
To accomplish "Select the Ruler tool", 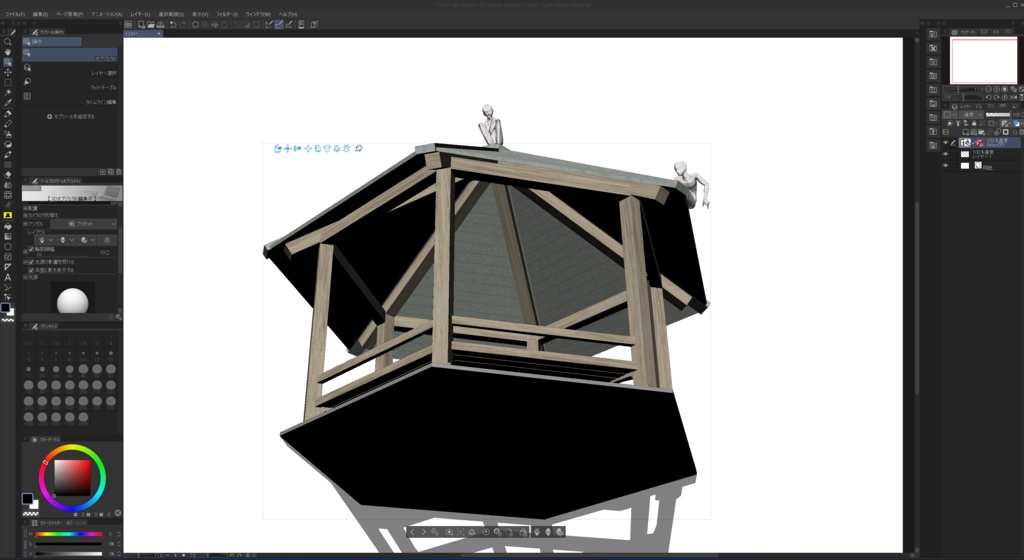I will click(8, 267).
